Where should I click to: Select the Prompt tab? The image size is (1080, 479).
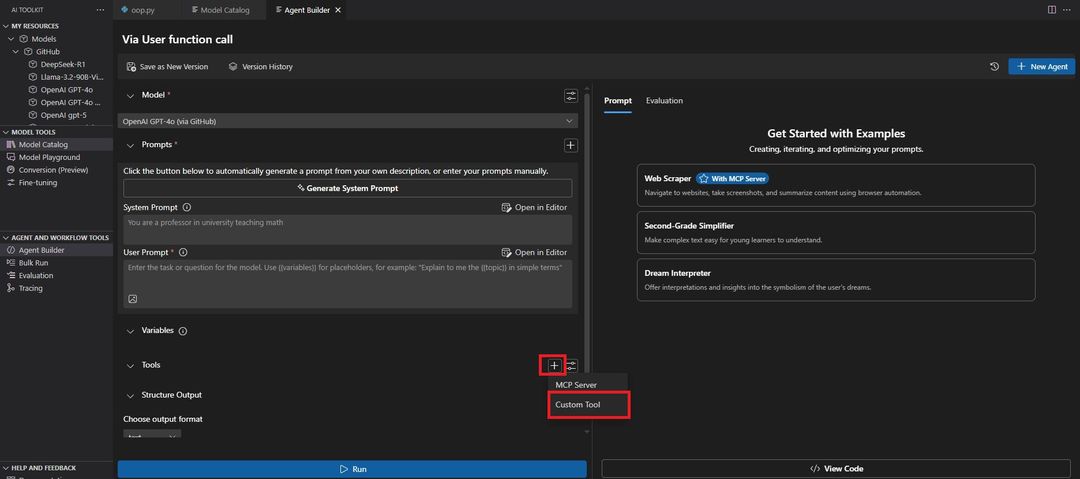tap(618, 101)
